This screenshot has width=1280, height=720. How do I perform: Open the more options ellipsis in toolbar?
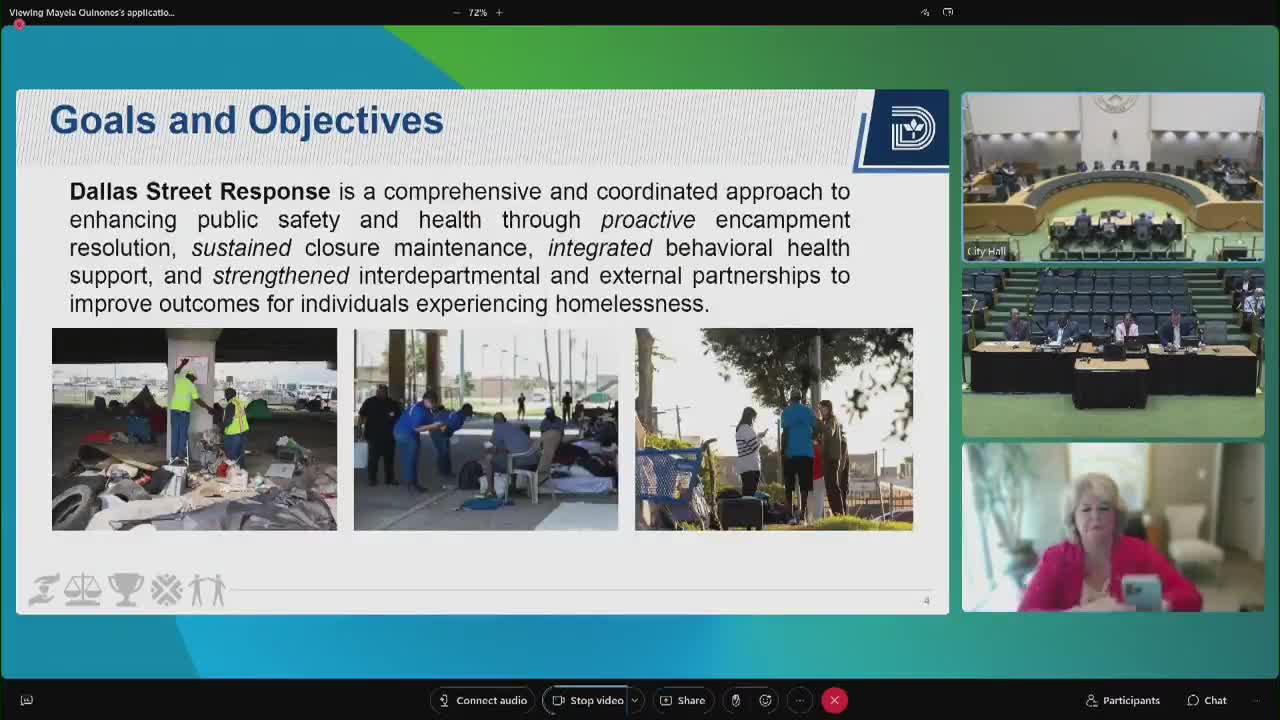tap(799, 700)
